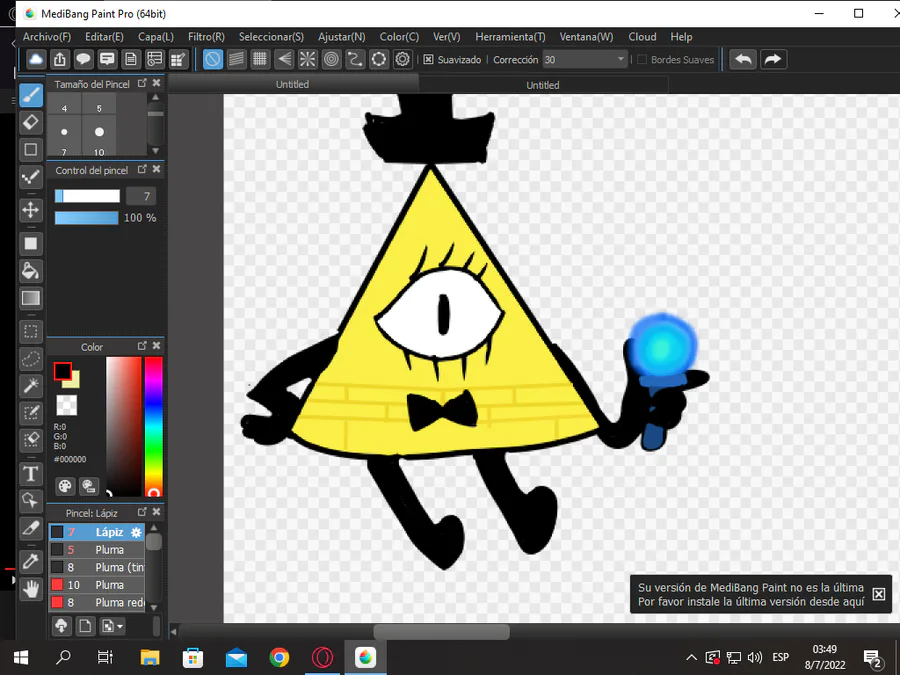Select the Text tool
Viewport: 900px width, 675px height.
(x=31, y=474)
